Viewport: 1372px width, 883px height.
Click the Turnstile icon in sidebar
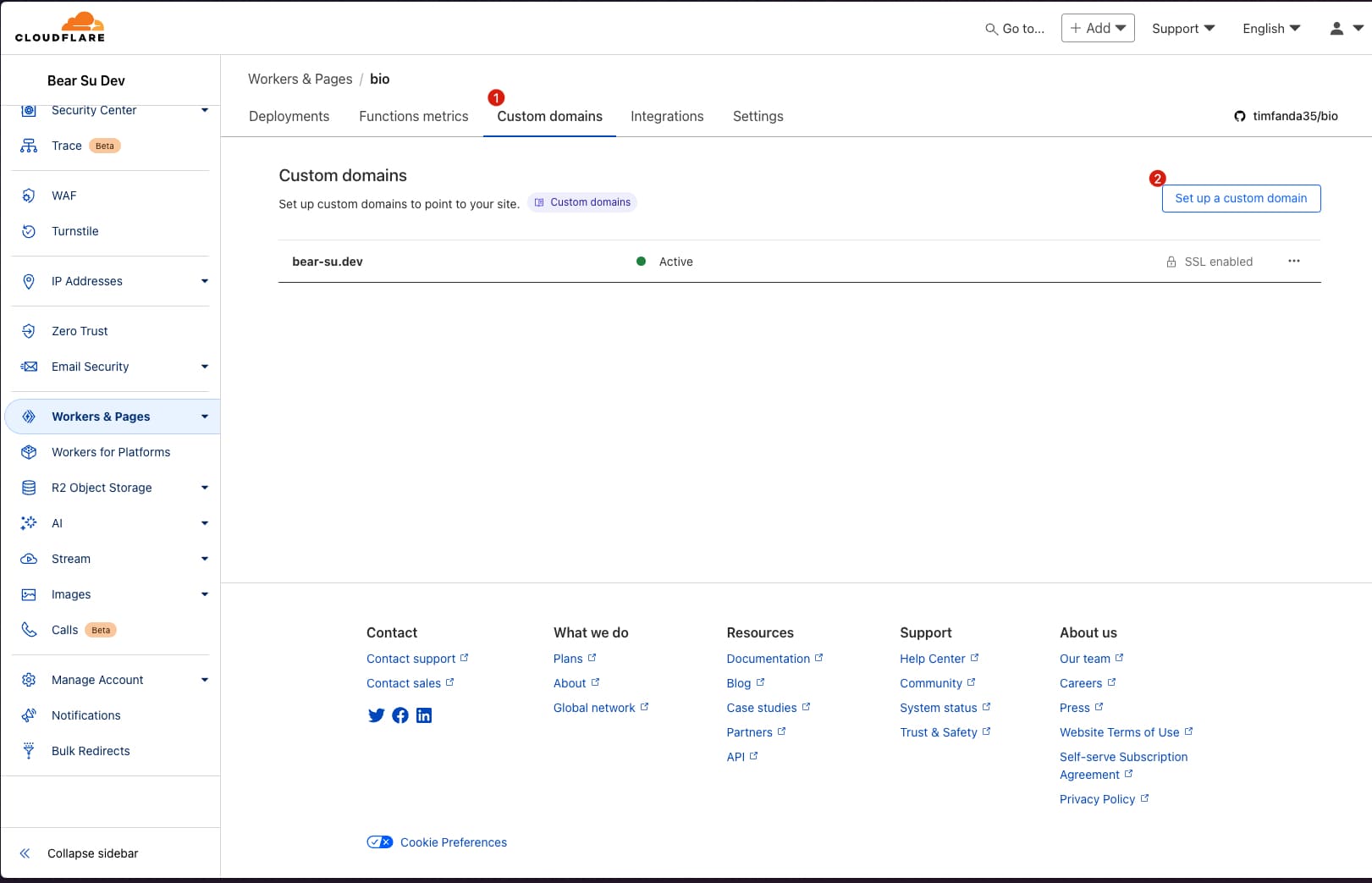point(29,231)
